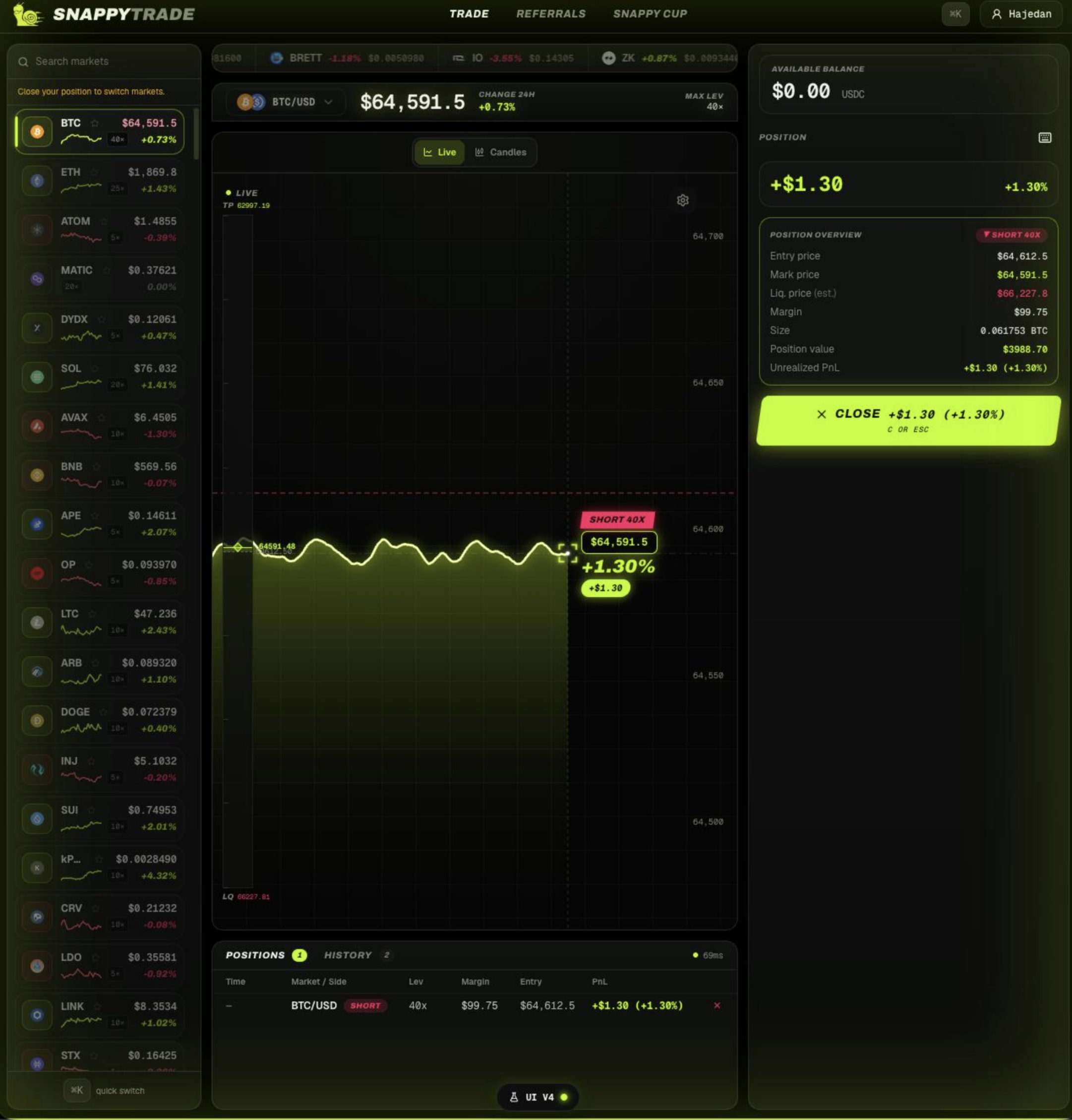Viewport: 1072px width, 1120px height.
Task: Close position with the green Close button
Action: coord(908,421)
